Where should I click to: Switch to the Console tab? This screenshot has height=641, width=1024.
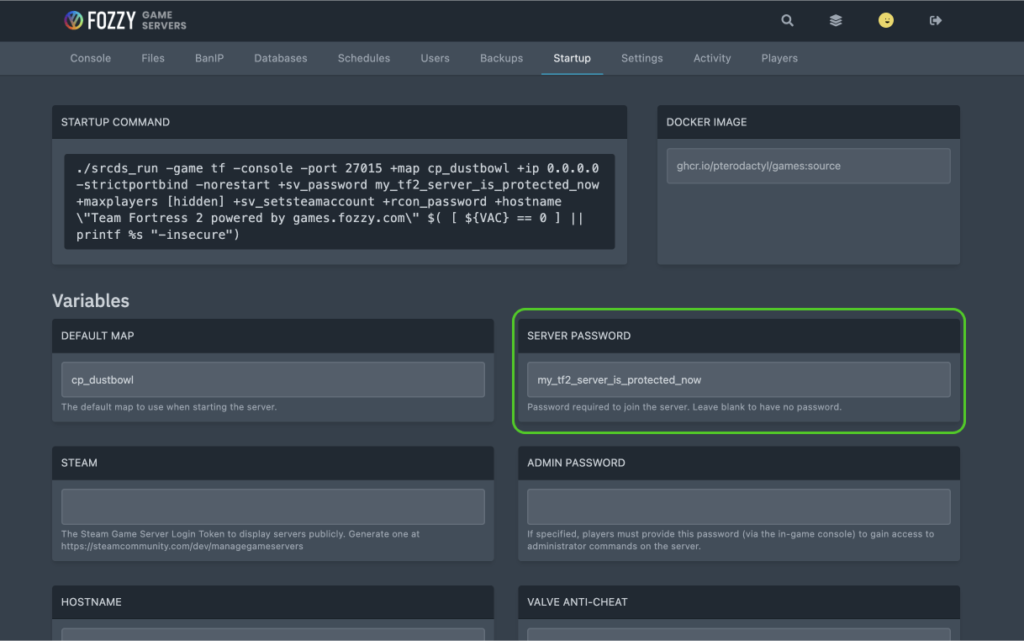click(90, 58)
